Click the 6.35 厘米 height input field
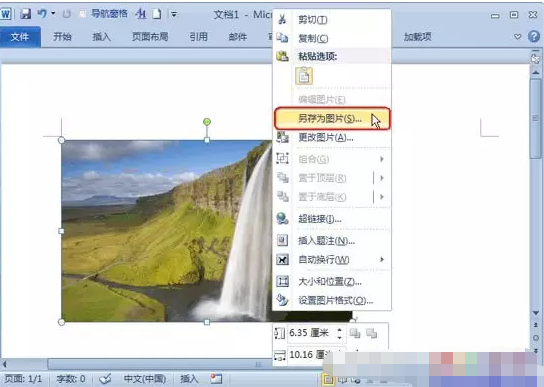 click(311, 333)
